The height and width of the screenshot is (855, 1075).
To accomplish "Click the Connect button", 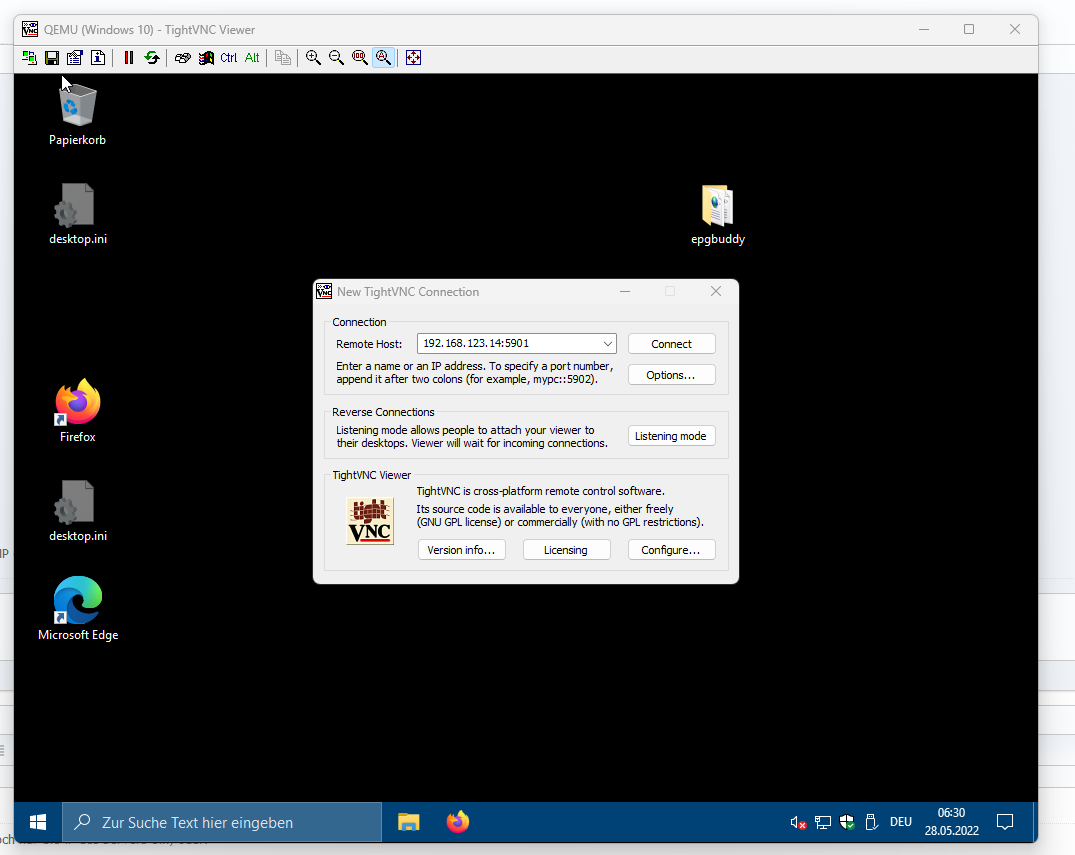I will (x=671, y=344).
